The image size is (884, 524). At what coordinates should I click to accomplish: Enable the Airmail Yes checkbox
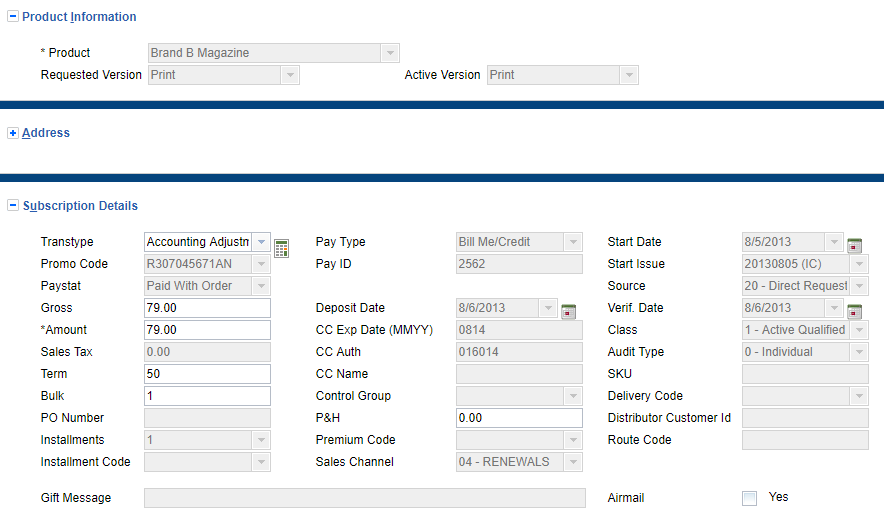pyautogui.click(x=749, y=498)
